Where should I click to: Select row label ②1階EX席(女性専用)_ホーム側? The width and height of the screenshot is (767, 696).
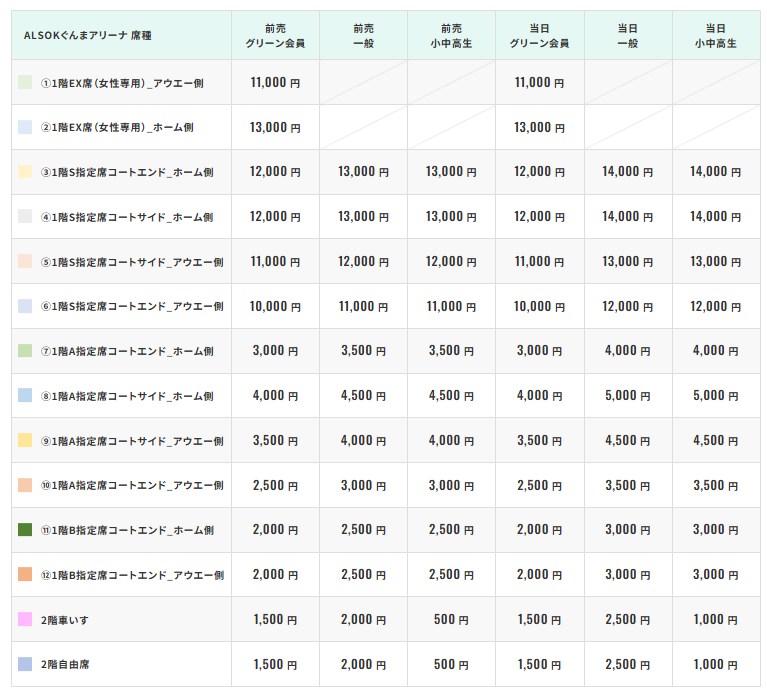click(x=117, y=128)
